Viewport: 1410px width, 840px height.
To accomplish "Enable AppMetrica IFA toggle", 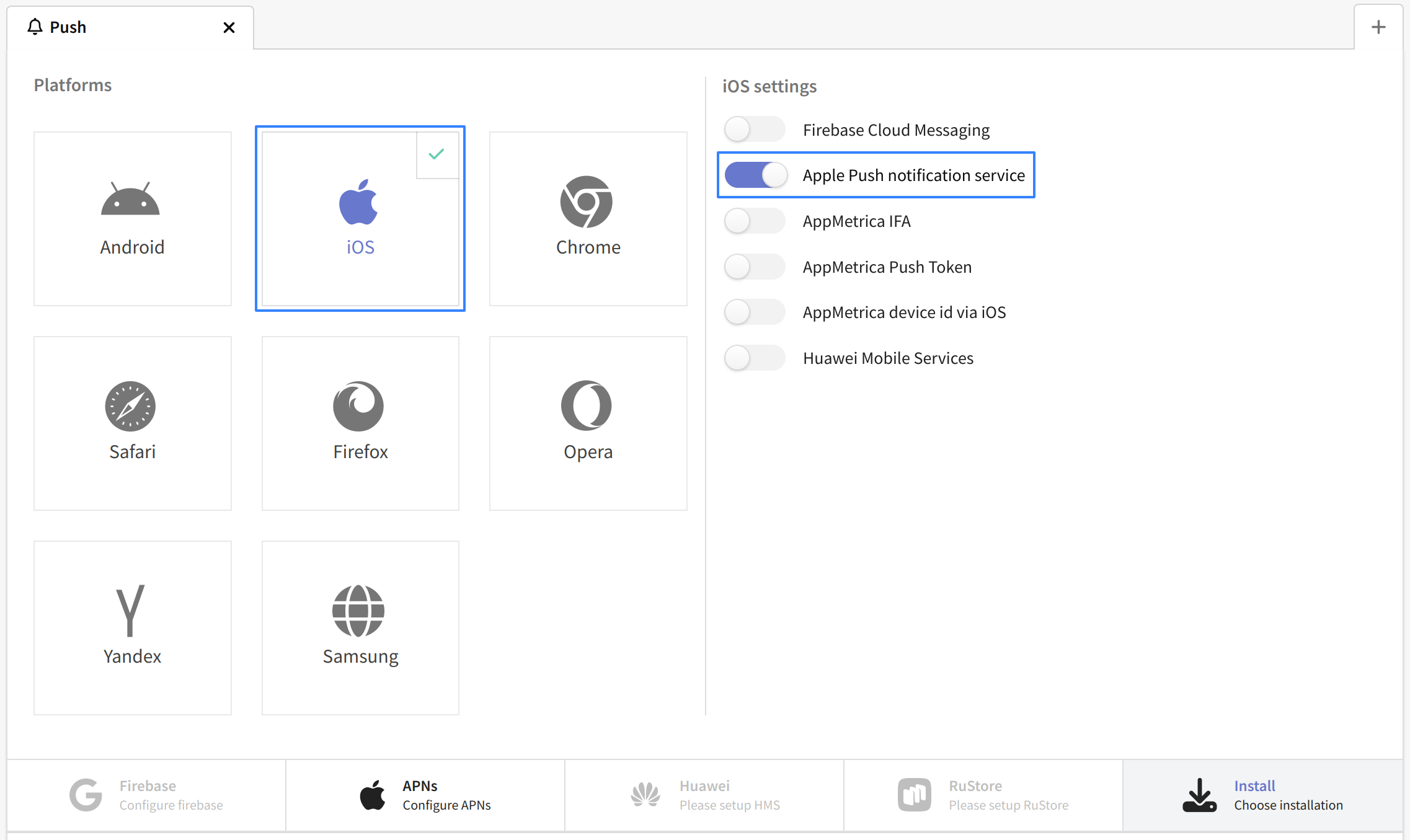I will click(x=755, y=221).
